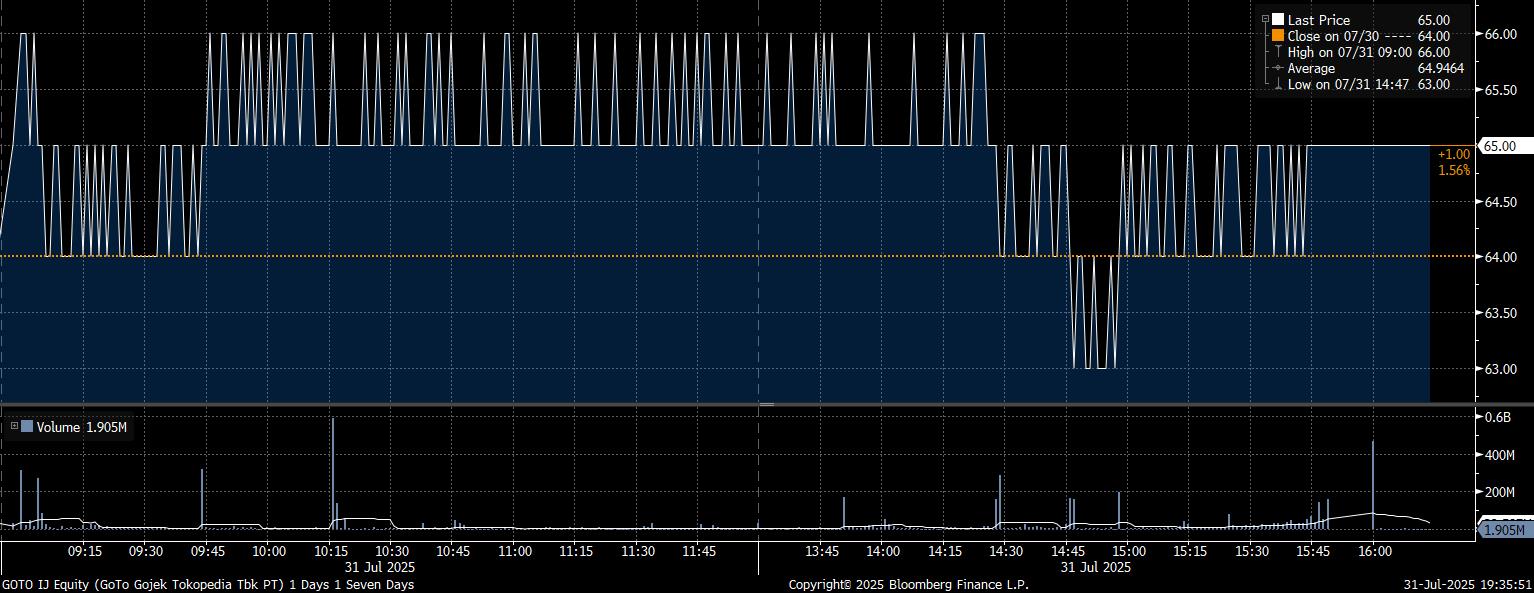Expand the Volume legend box
The width and height of the screenshot is (1534, 593).
14,427
